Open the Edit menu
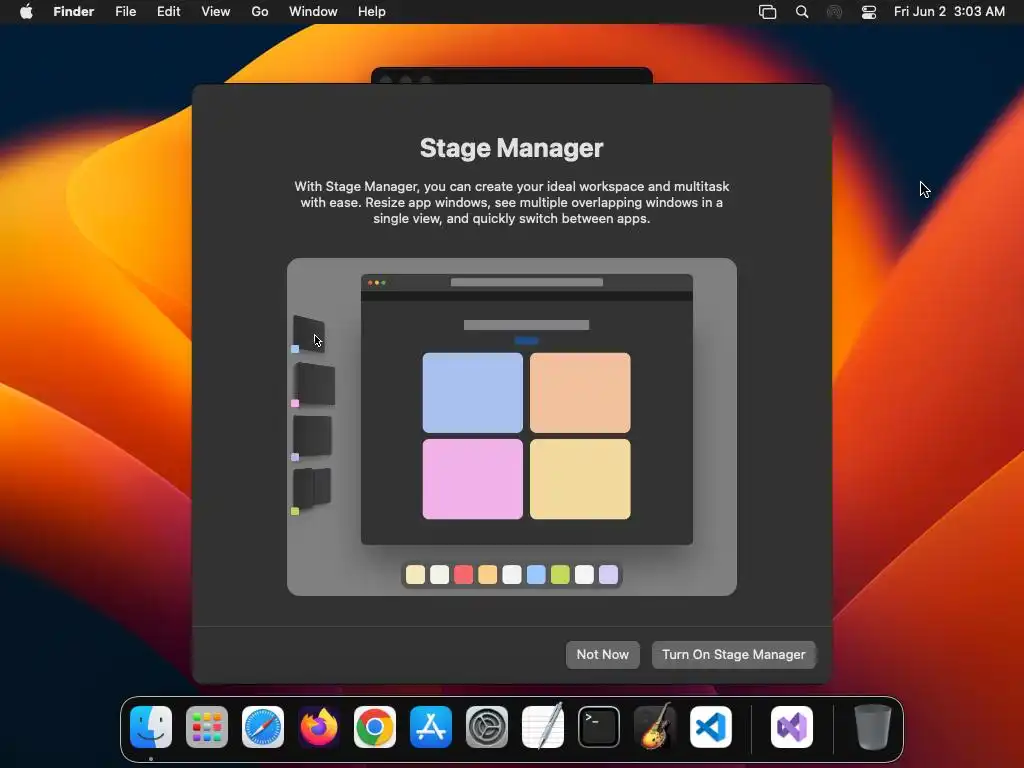The height and width of the screenshot is (768, 1024). (168, 12)
